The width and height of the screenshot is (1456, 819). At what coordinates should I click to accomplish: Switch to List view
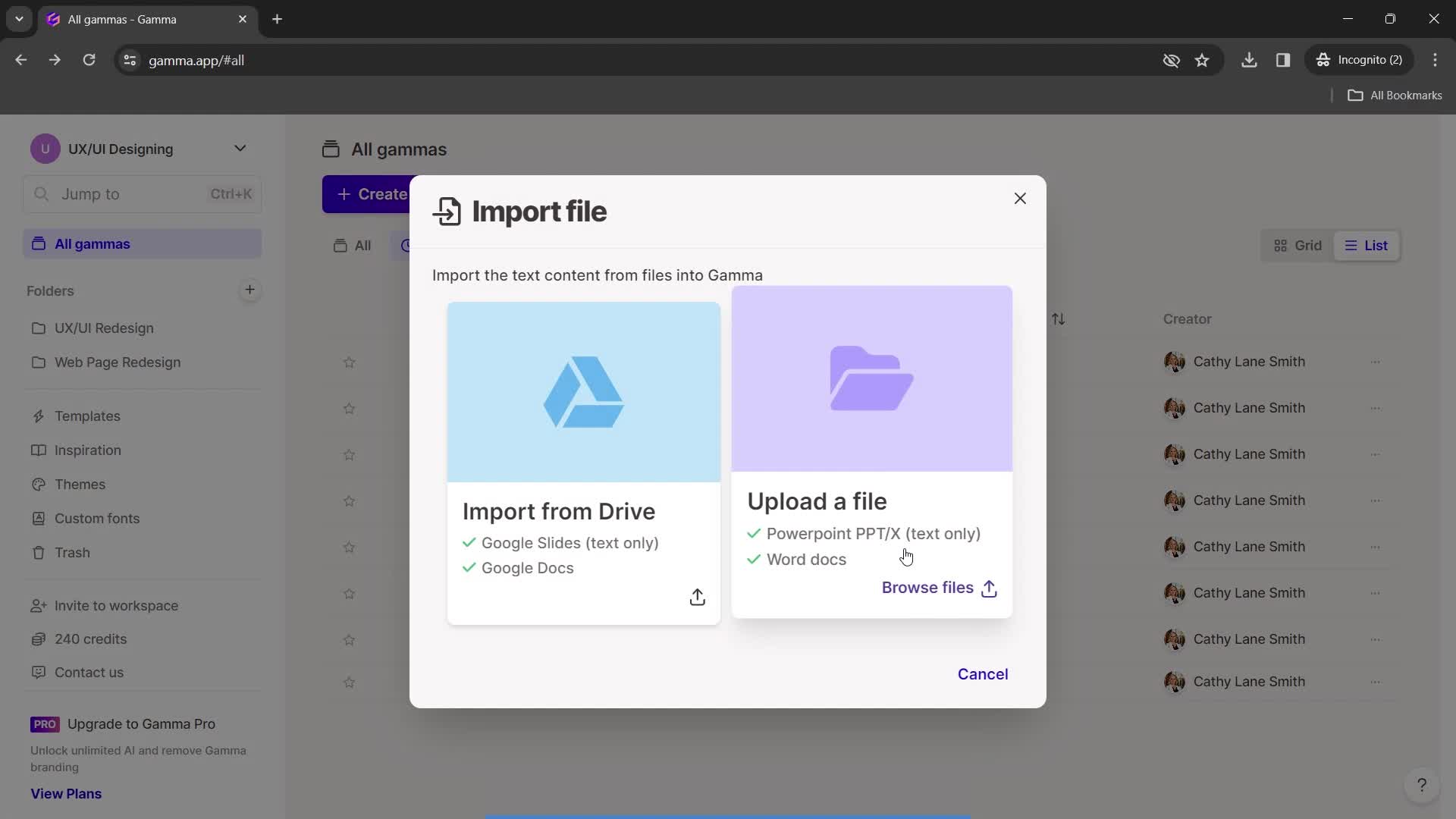tap(1367, 246)
